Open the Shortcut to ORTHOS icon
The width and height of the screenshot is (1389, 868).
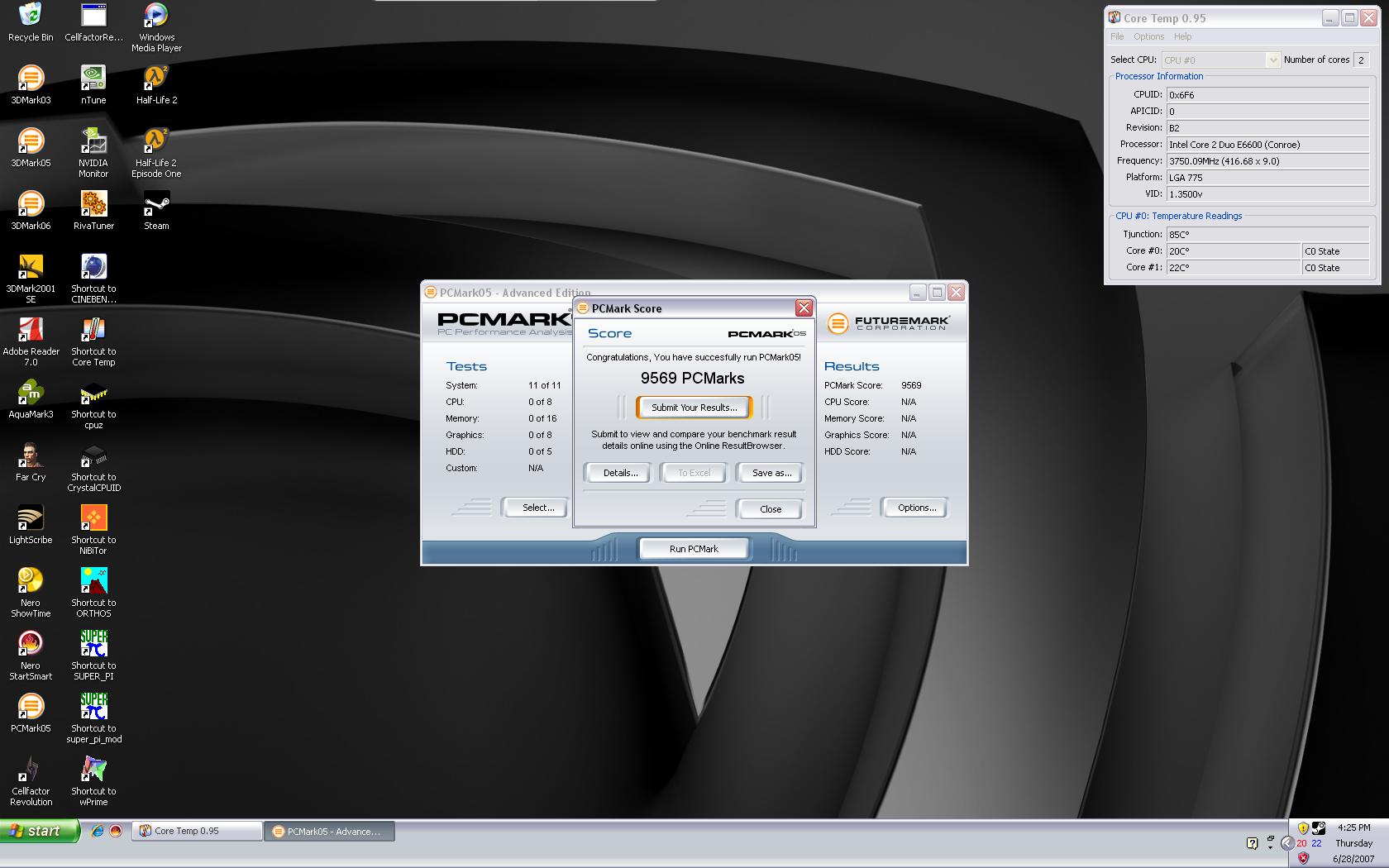(93, 593)
